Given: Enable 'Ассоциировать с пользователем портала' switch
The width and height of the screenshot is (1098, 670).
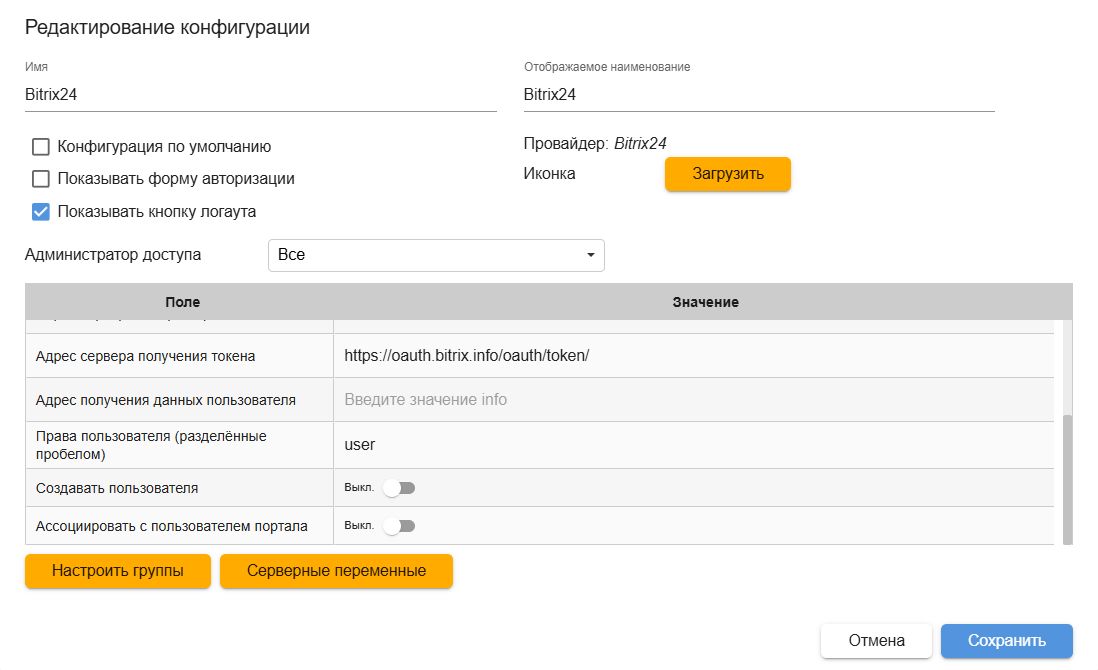Looking at the screenshot, I should (x=398, y=526).
